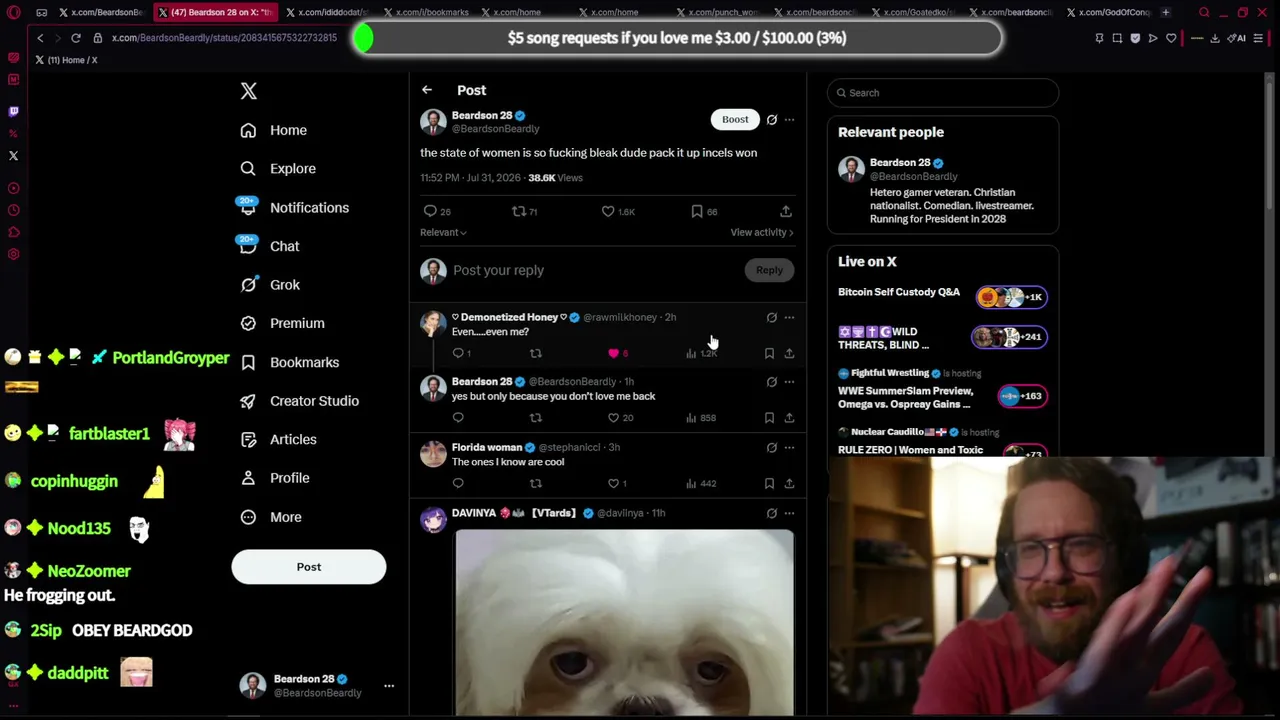Screen dimensions: 1280x720
Task: Open the more options menu on the main post
Action: [x=789, y=120]
